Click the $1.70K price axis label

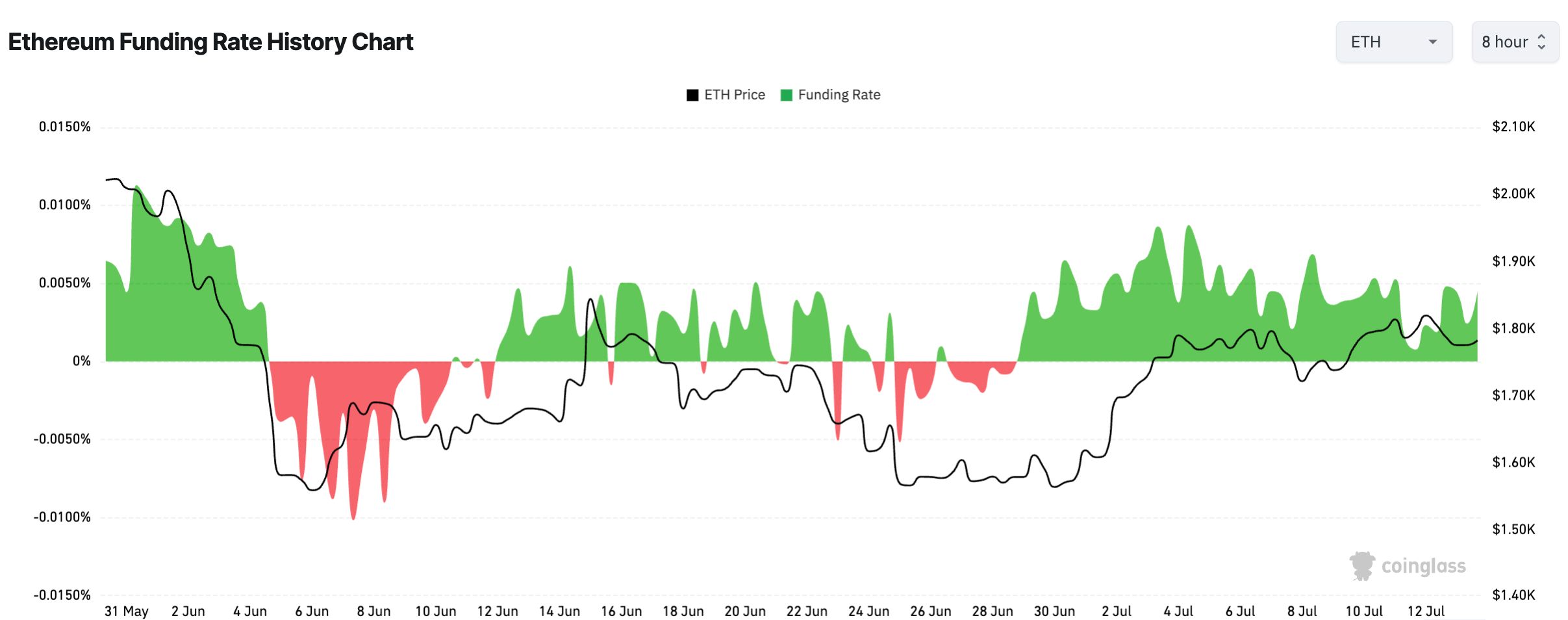tap(1513, 395)
